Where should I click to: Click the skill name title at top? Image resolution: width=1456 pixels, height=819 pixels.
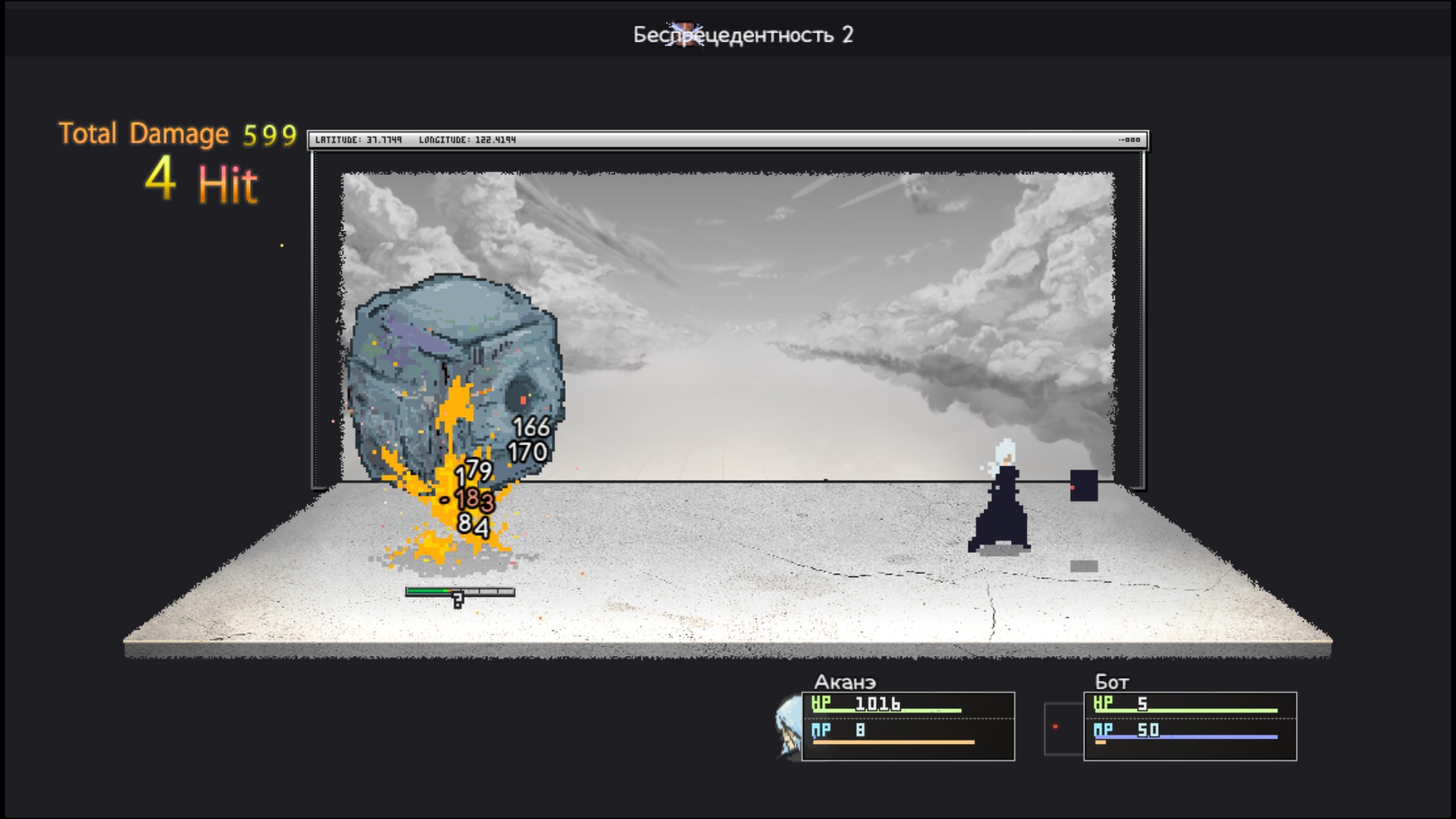coord(742,35)
